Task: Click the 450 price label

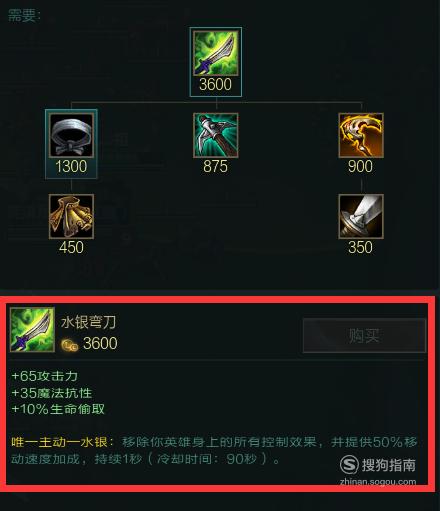Action: pos(71,247)
